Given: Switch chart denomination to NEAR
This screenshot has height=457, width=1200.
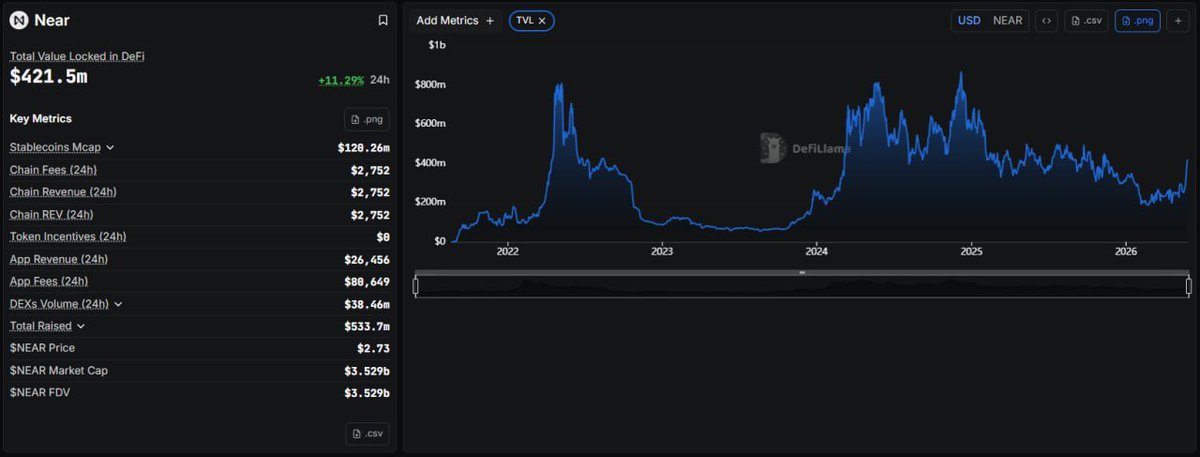Looking at the screenshot, I should [x=1007, y=20].
